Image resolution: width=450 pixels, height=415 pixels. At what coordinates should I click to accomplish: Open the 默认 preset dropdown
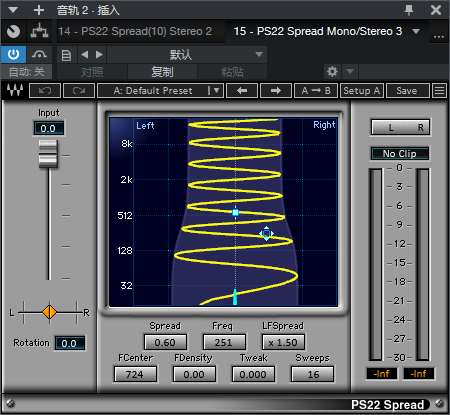187,55
